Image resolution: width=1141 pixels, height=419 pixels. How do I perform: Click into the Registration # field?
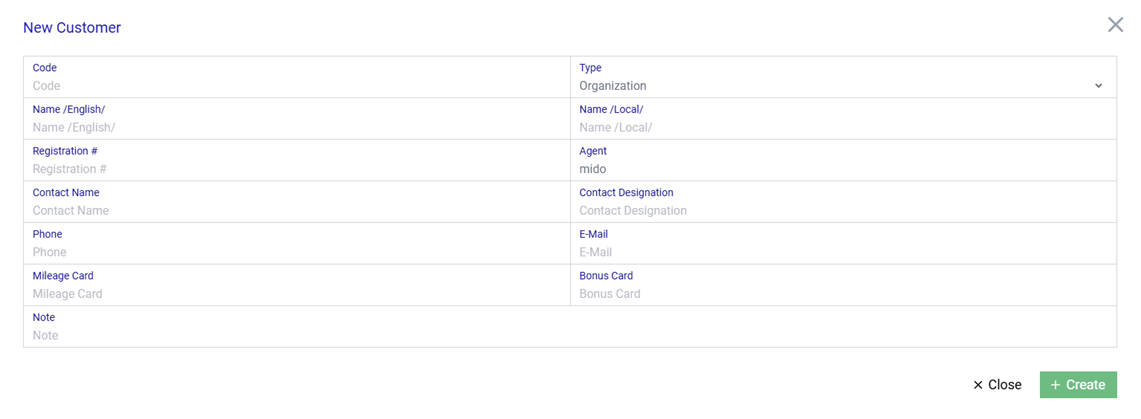[296, 169]
